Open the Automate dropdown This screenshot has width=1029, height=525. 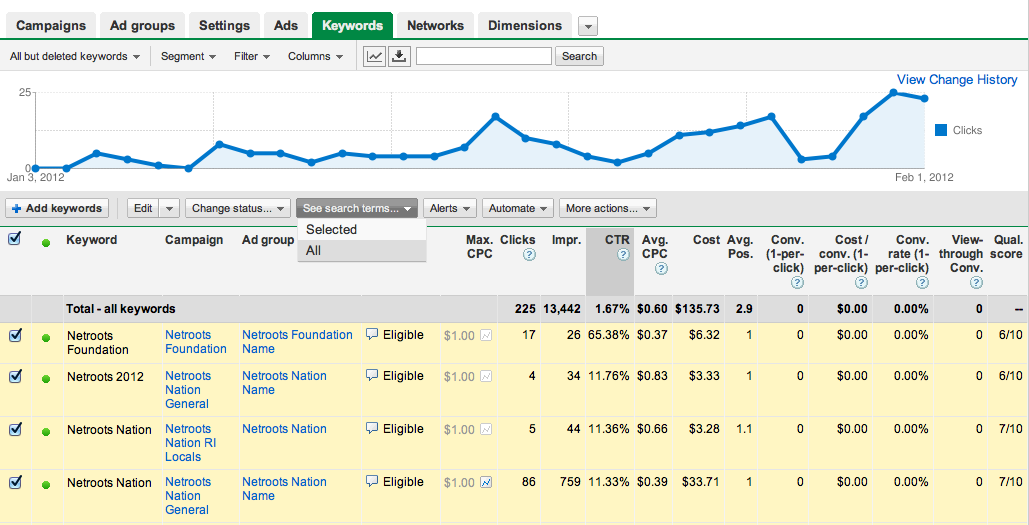[518, 209]
